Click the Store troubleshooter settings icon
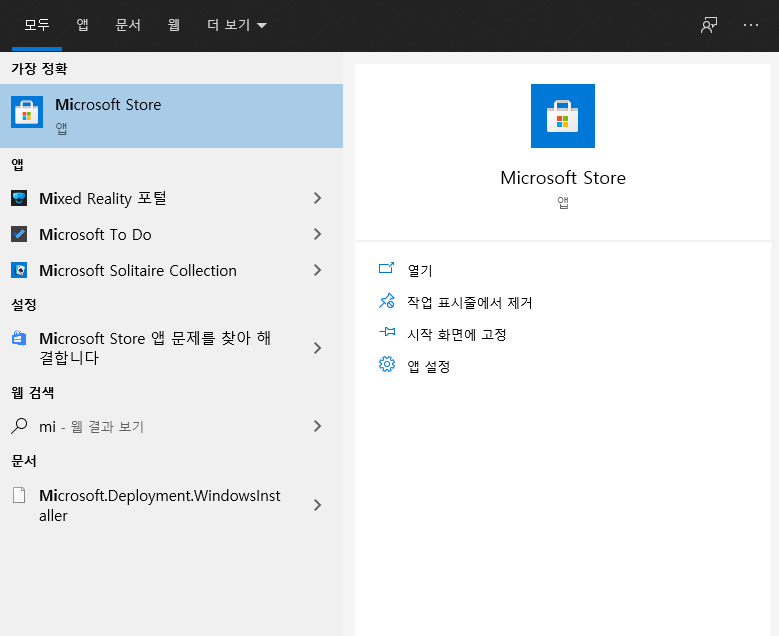The image size is (779, 636). (19, 338)
